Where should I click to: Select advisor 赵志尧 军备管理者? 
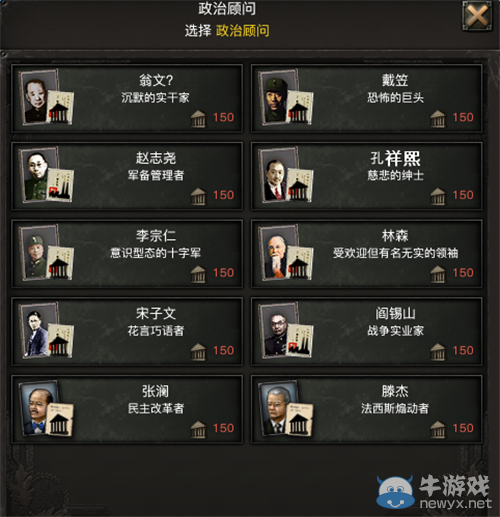tap(127, 176)
